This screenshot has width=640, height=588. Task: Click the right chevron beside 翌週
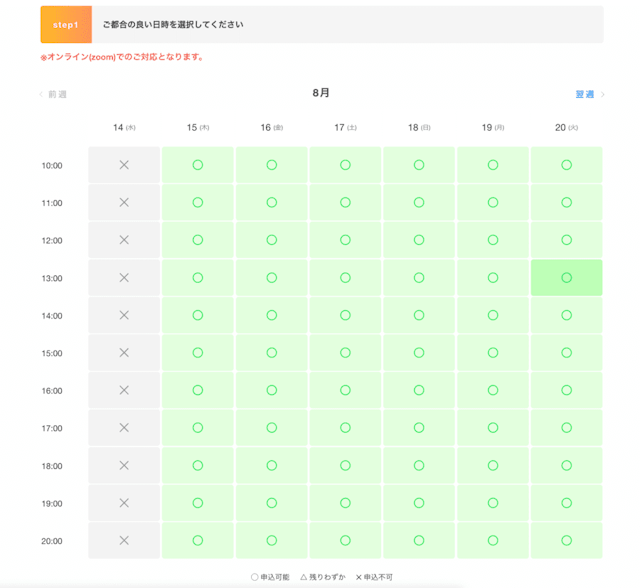pos(602,94)
